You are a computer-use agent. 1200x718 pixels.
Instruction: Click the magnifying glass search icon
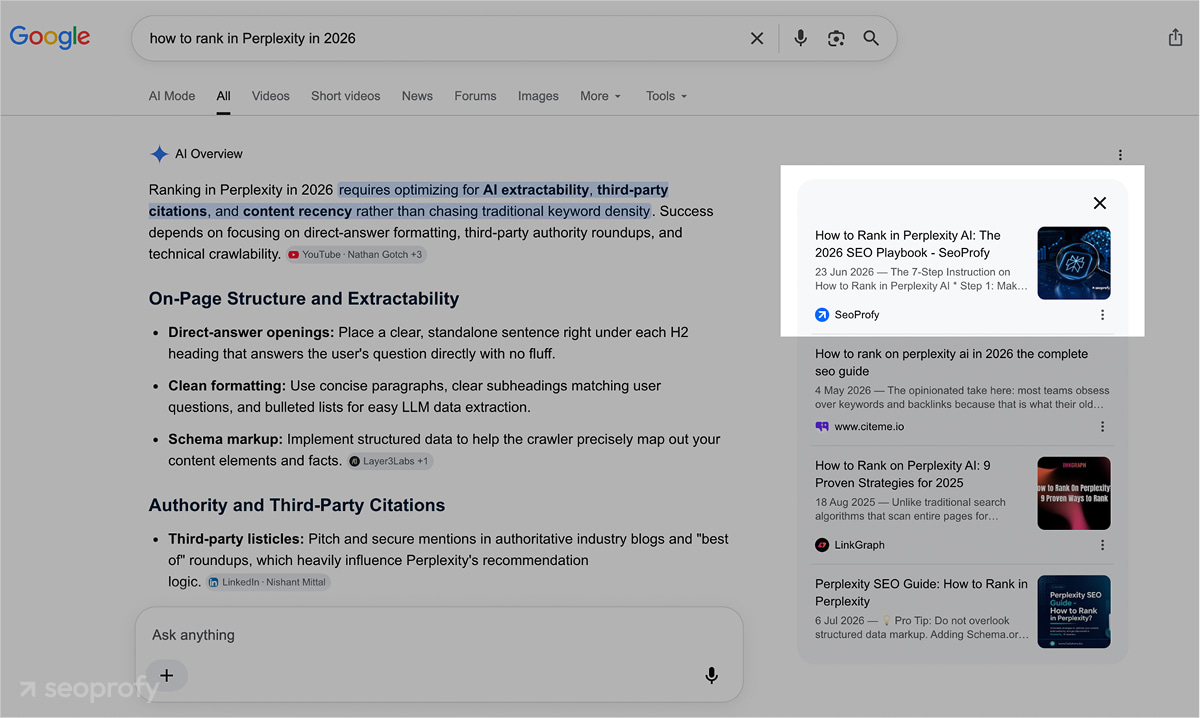click(871, 38)
